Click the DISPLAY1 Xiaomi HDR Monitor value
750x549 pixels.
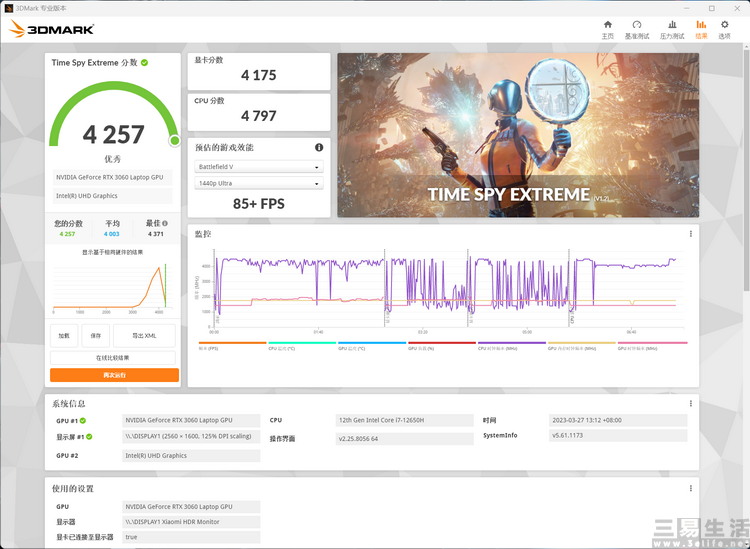pyautogui.click(x=191, y=522)
